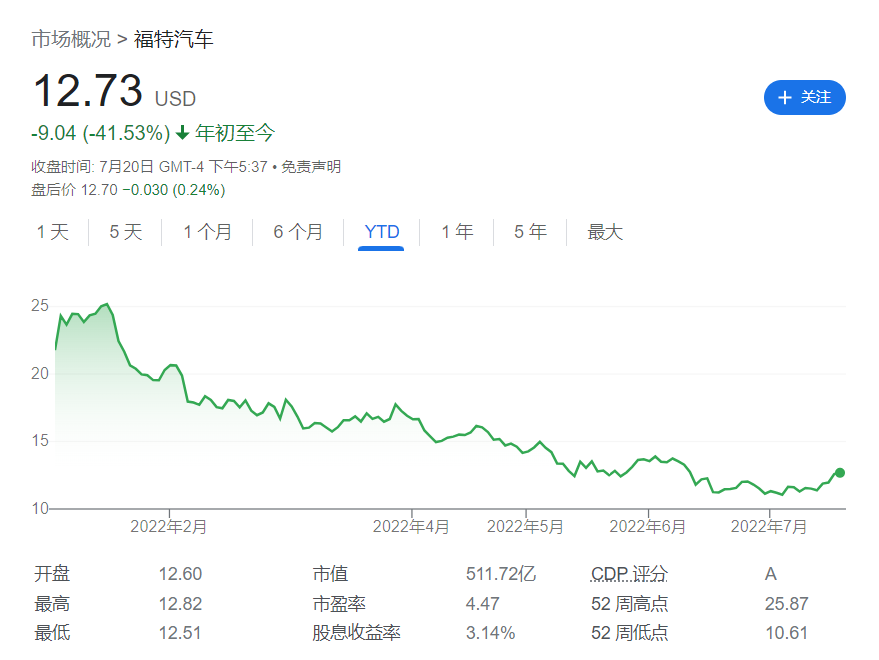Click the 52 周低点 label

(630, 633)
